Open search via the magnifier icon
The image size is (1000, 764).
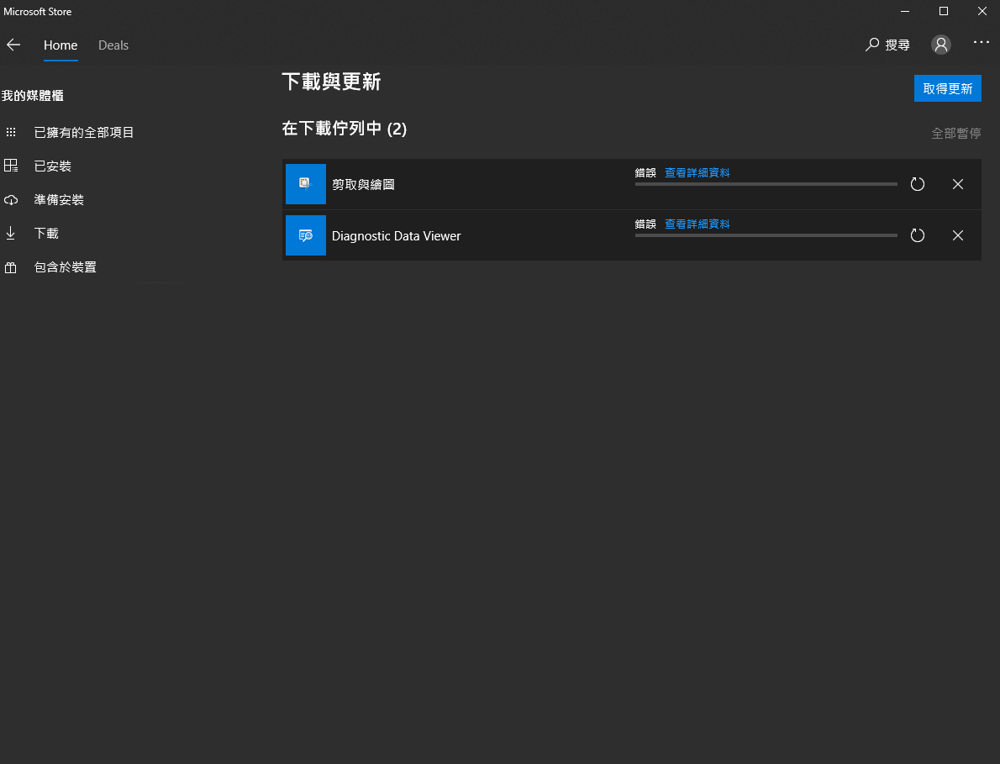point(872,45)
